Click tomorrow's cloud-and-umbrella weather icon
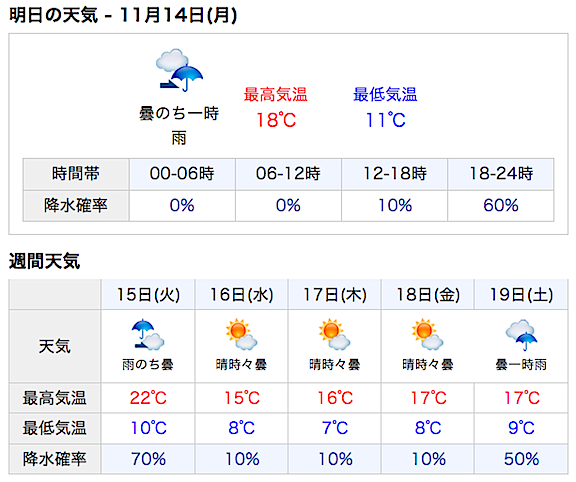The image size is (576, 482). [x=179, y=70]
